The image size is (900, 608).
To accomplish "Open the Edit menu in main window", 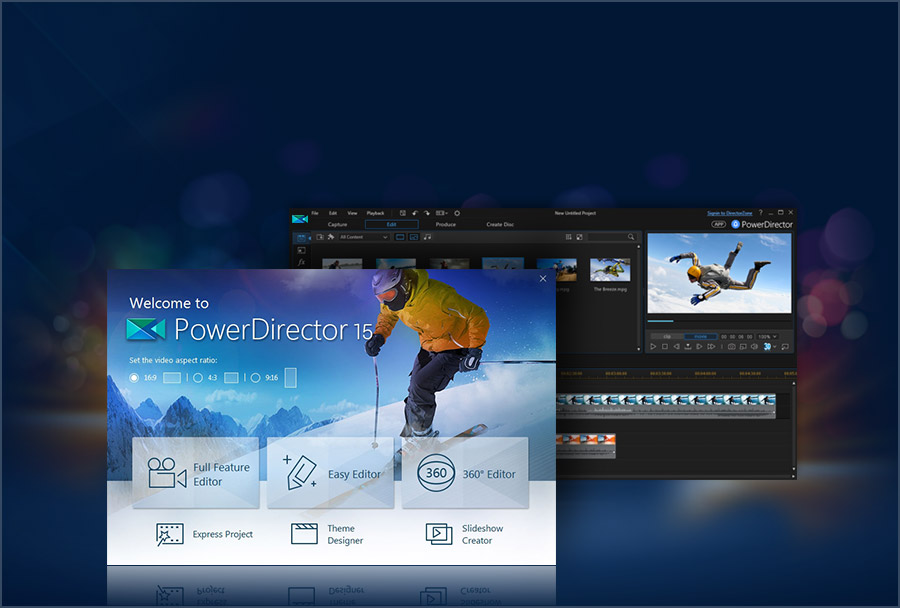I will (333, 213).
